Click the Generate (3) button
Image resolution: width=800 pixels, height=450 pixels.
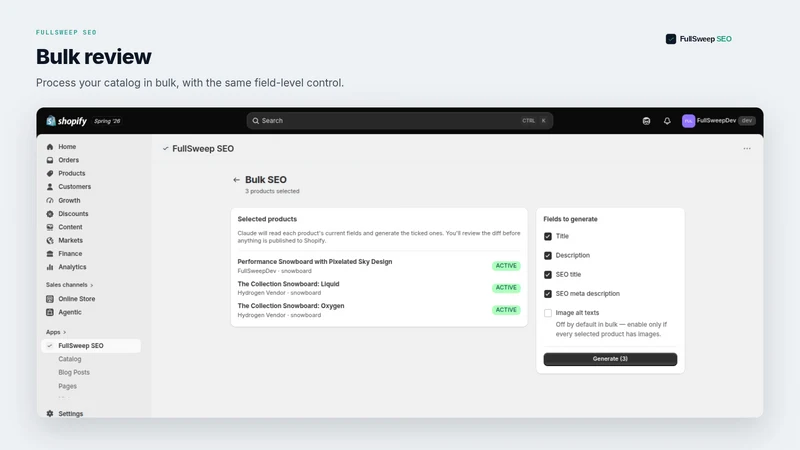click(610, 359)
